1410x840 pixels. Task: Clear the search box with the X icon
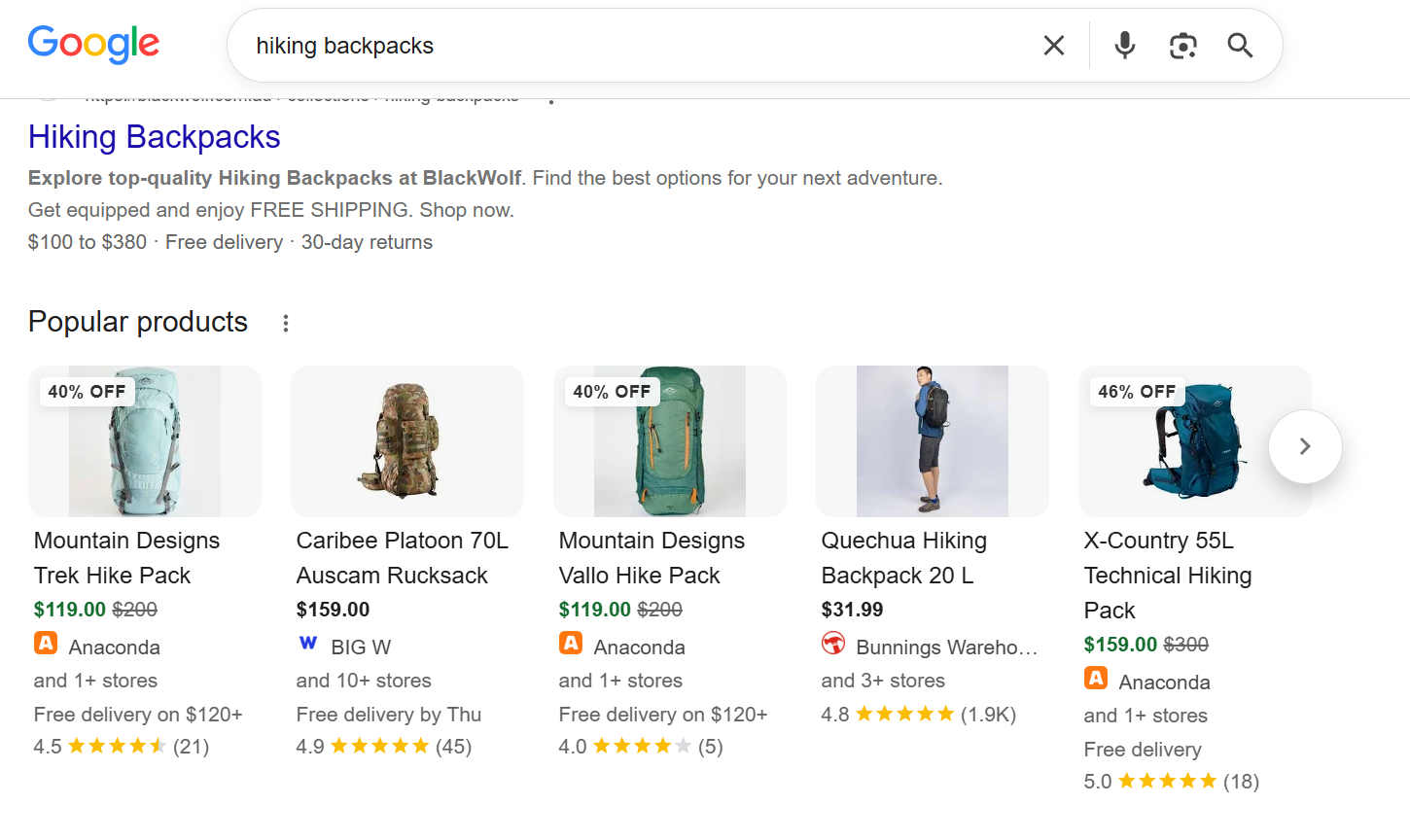pos(1054,46)
